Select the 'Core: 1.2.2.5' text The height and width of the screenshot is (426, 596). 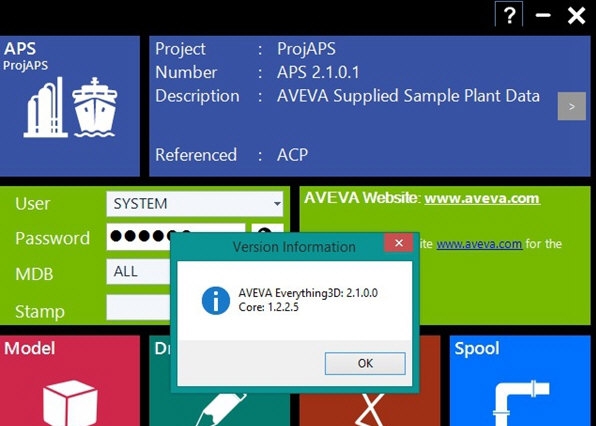pyautogui.click(x=268, y=307)
